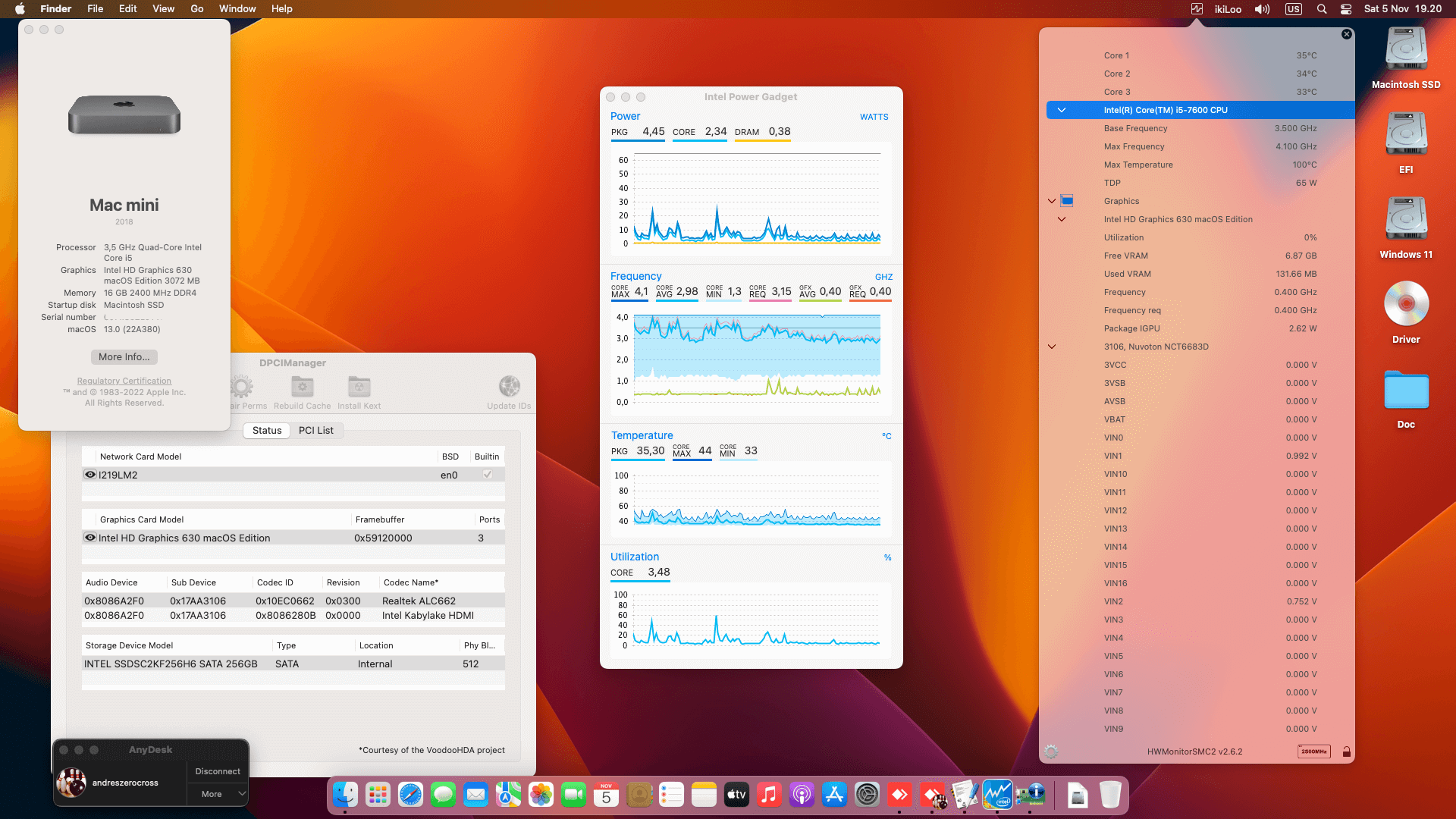Screen dimensions: 1456x819
Task: Switch to the PCI List tab
Action: pos(315,430)
